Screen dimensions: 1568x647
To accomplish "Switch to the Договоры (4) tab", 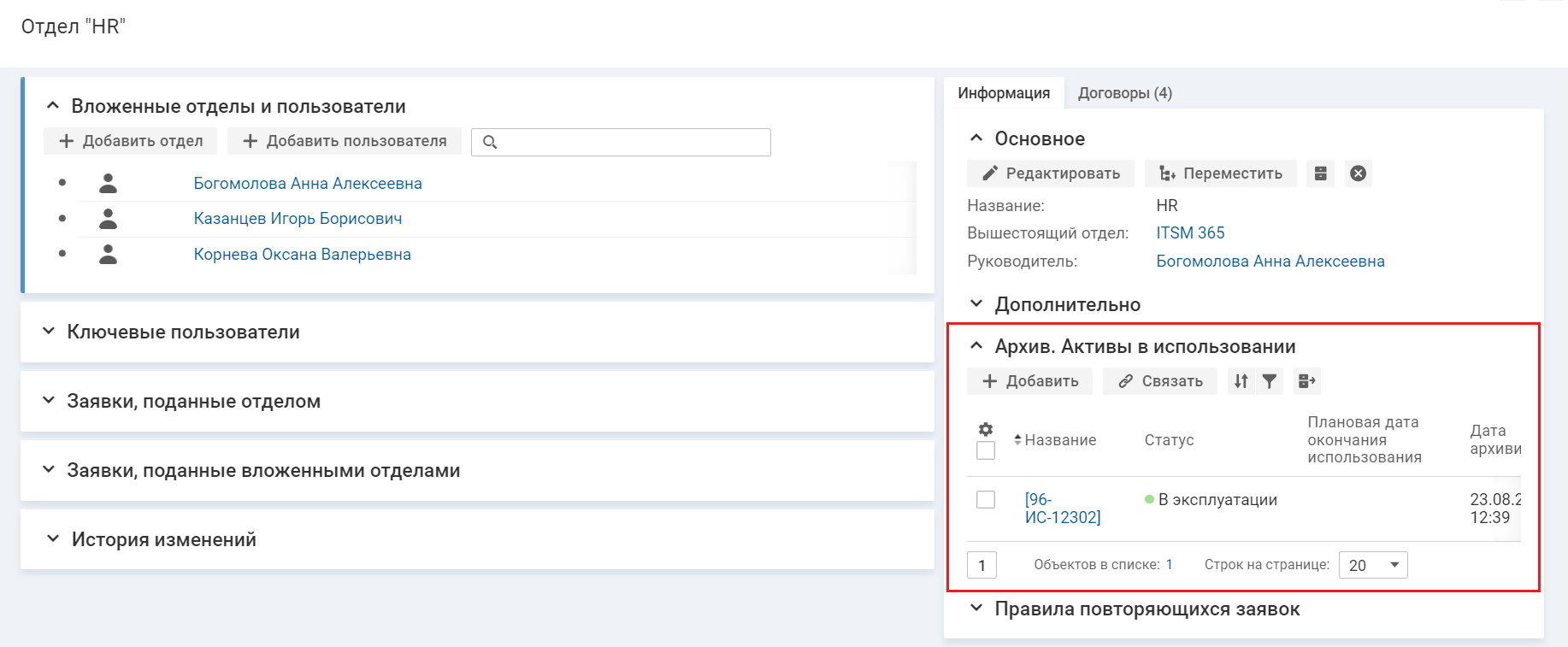I will coord(1124,93).
